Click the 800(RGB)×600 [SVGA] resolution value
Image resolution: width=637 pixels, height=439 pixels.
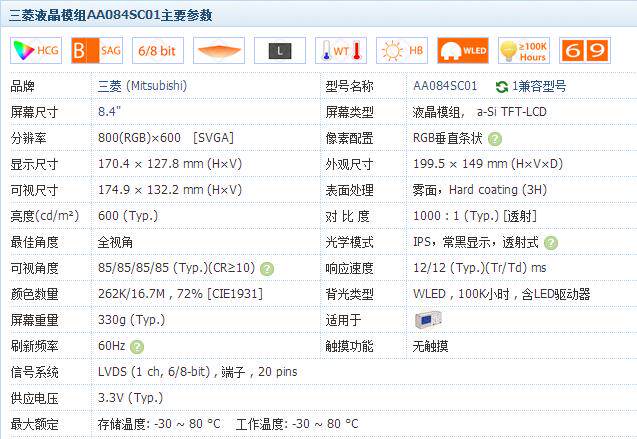(x=166, y=138)
